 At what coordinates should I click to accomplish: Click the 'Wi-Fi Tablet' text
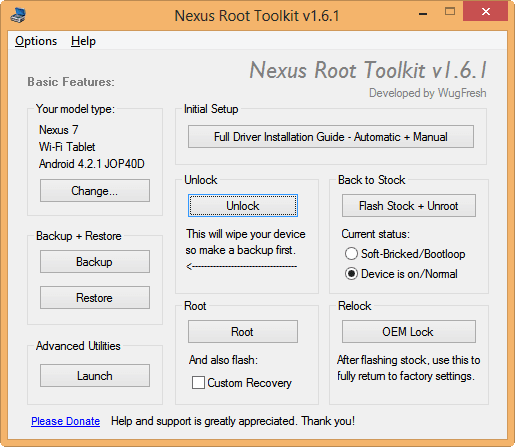point(67,147)
